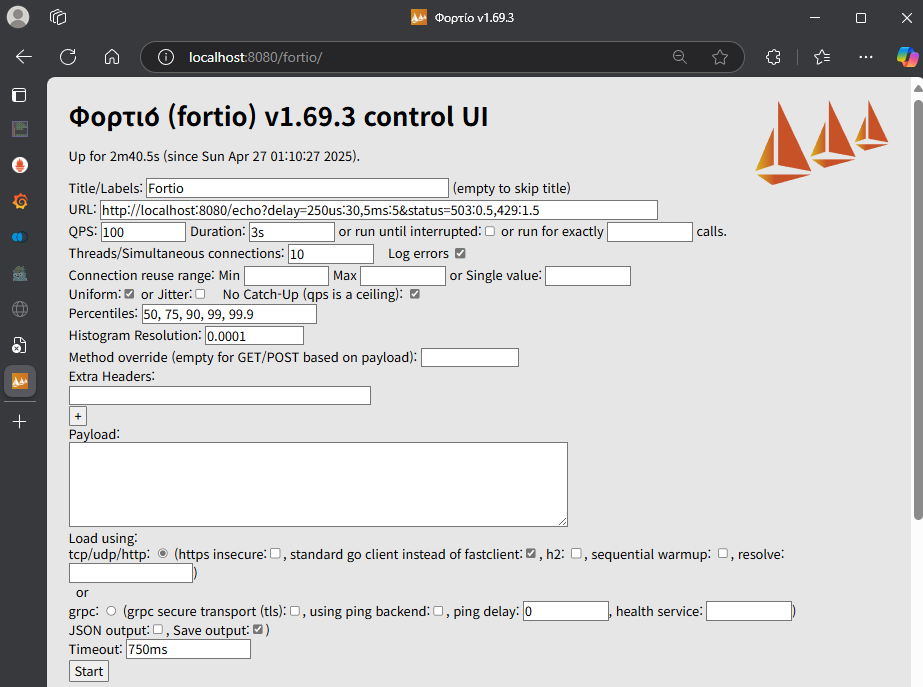Viewport: 923px width, 687px height.
Task: Click the ping delay field
Action: [566, 611]
